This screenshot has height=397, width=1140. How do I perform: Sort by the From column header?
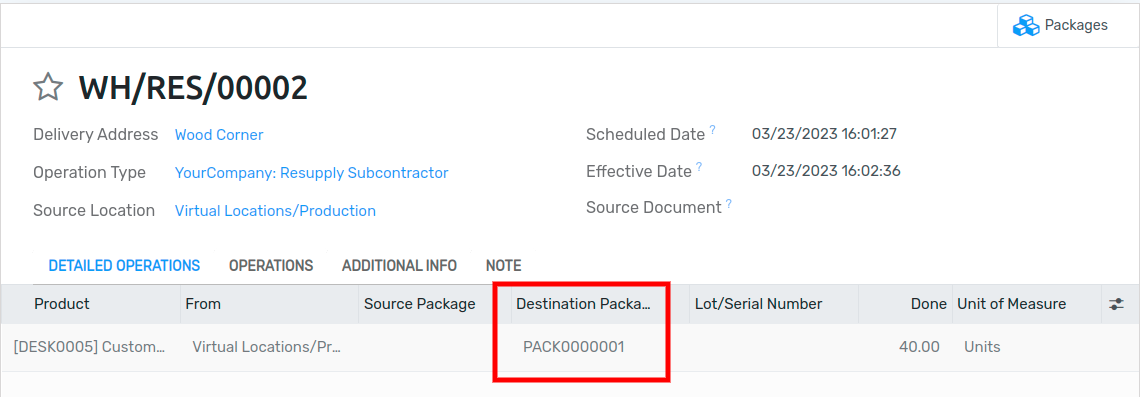(x=270, y=304)
